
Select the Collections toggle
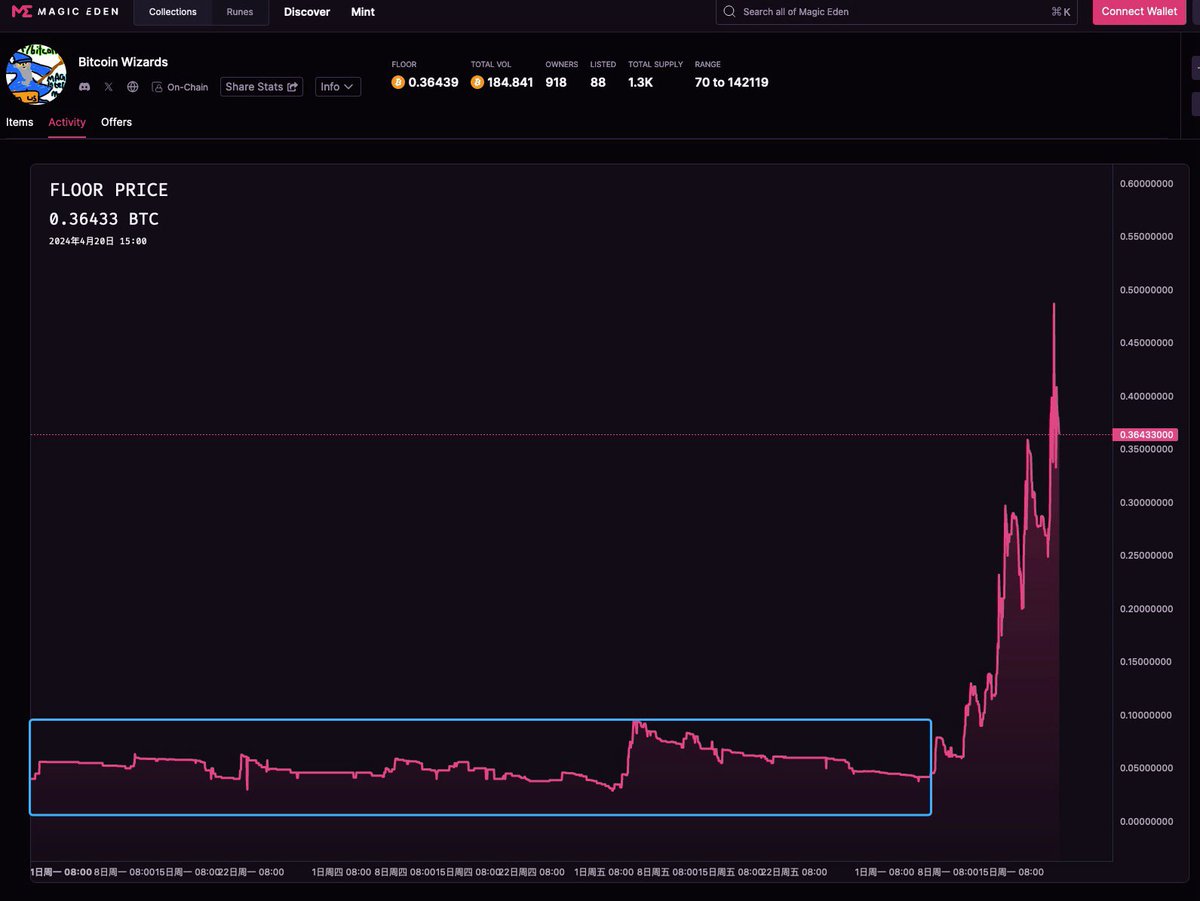[x=173, y=12]
